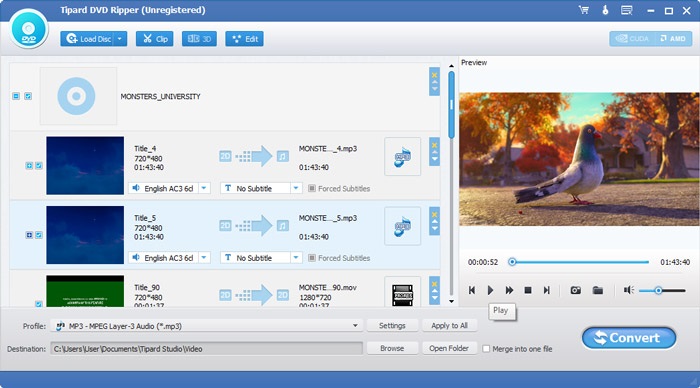
Task: Remove Title_90 with its X icon
Action: coord(434,284)
